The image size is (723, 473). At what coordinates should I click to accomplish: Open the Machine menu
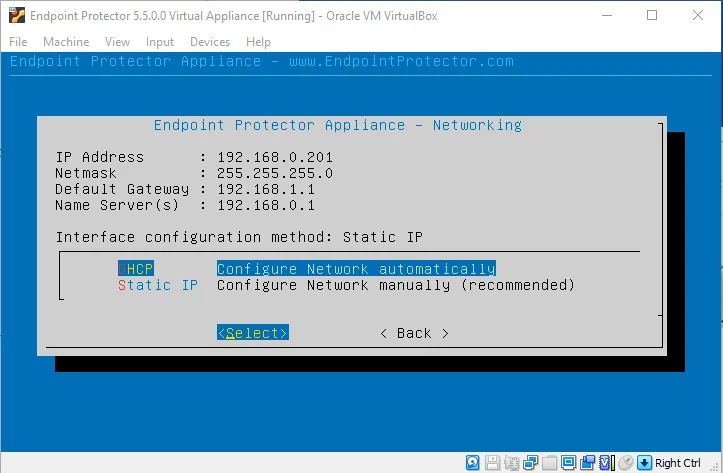[x=66, y=42]
